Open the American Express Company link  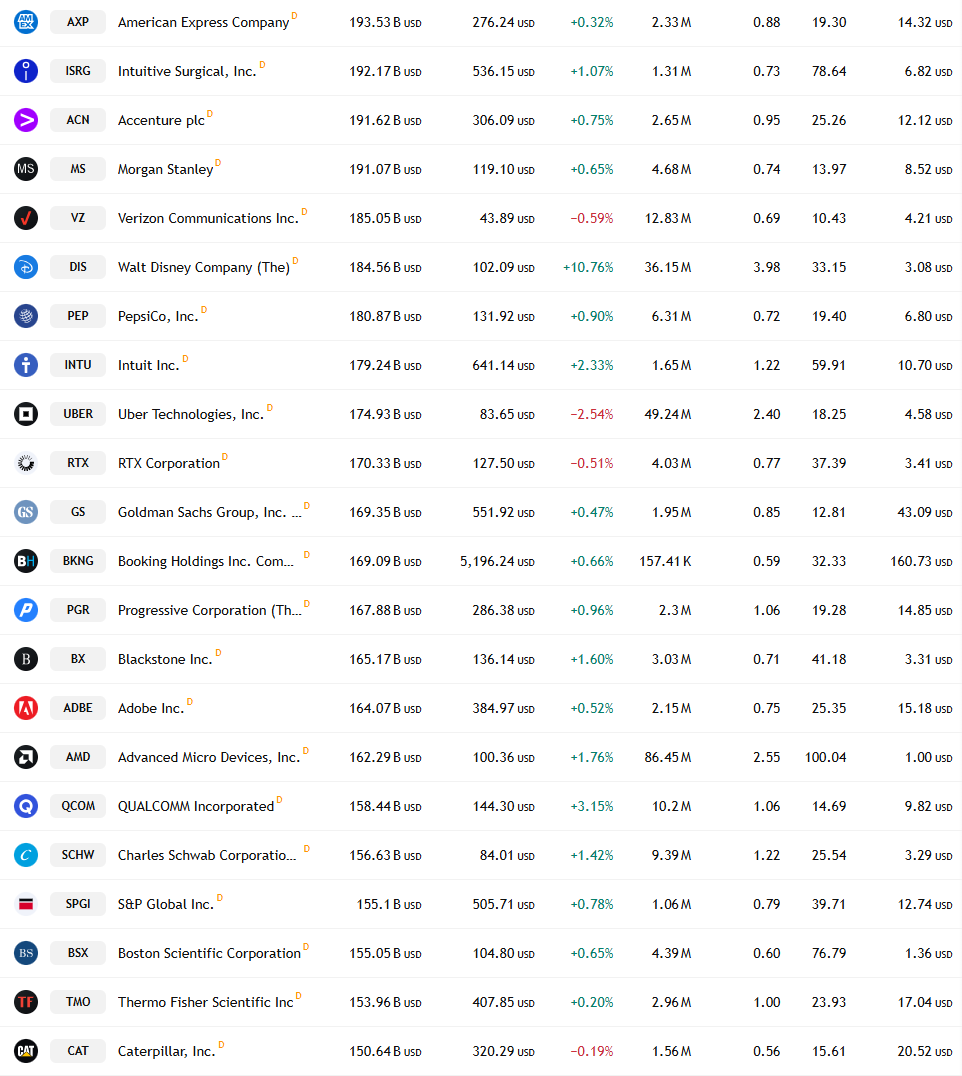203,23
